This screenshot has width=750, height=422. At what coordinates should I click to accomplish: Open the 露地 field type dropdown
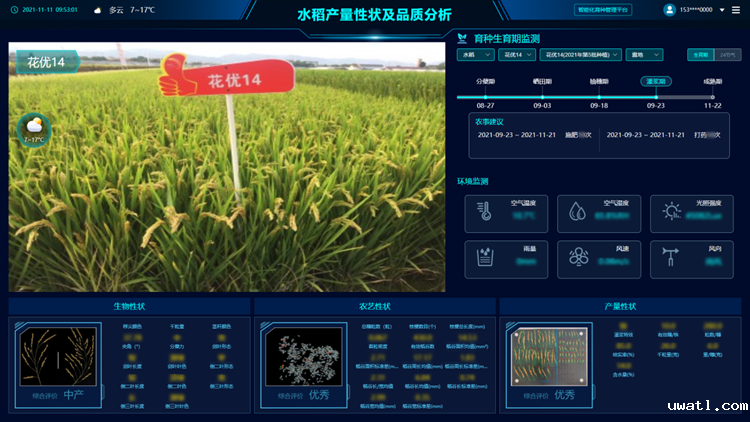pos(644,55)
